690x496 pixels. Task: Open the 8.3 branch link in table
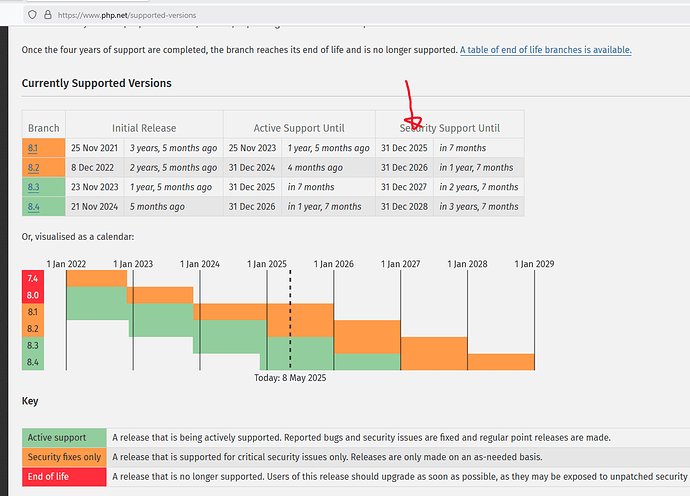[33, 187]
